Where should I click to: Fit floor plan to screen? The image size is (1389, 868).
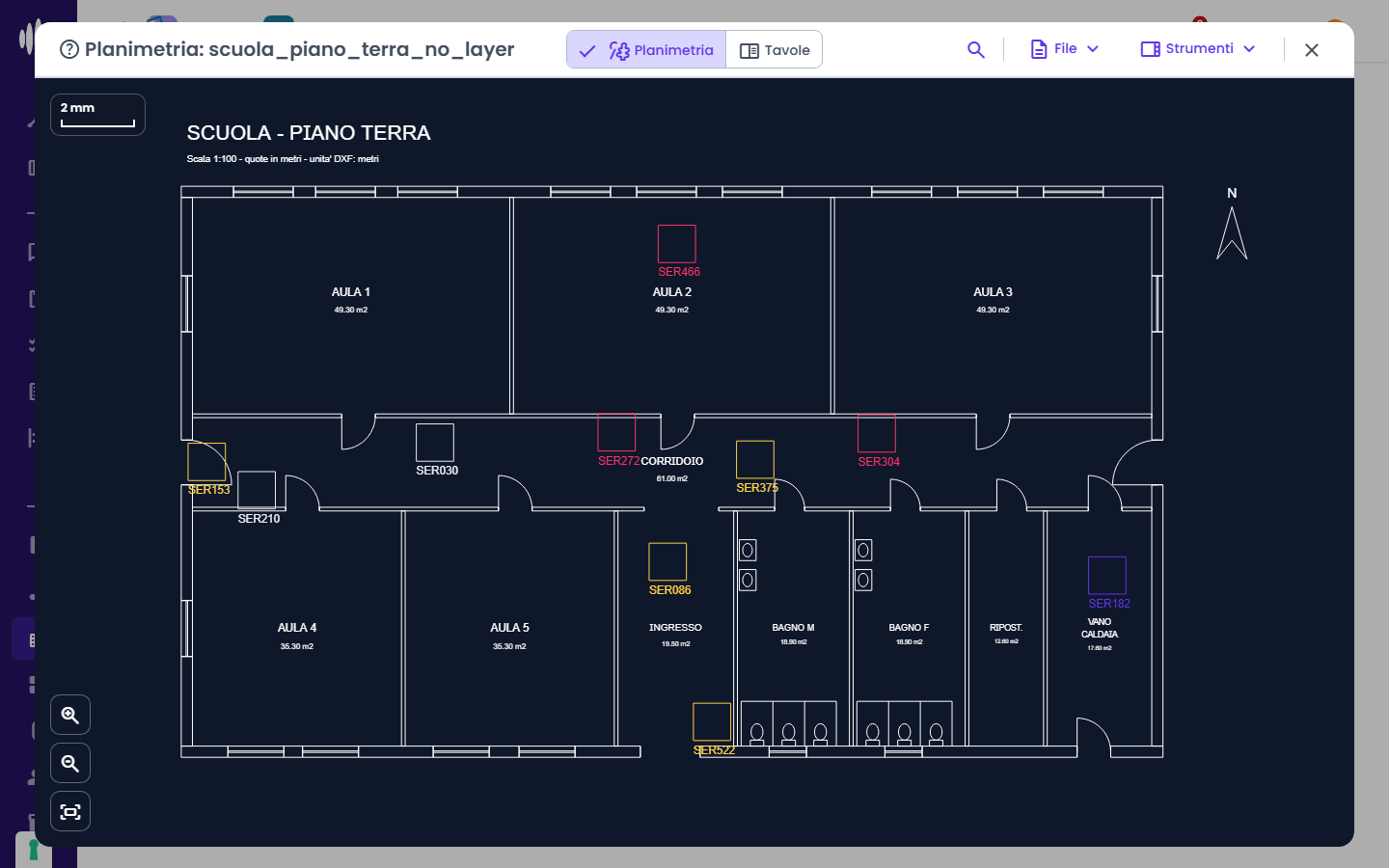pyautogui.click(x=70, y=811)
